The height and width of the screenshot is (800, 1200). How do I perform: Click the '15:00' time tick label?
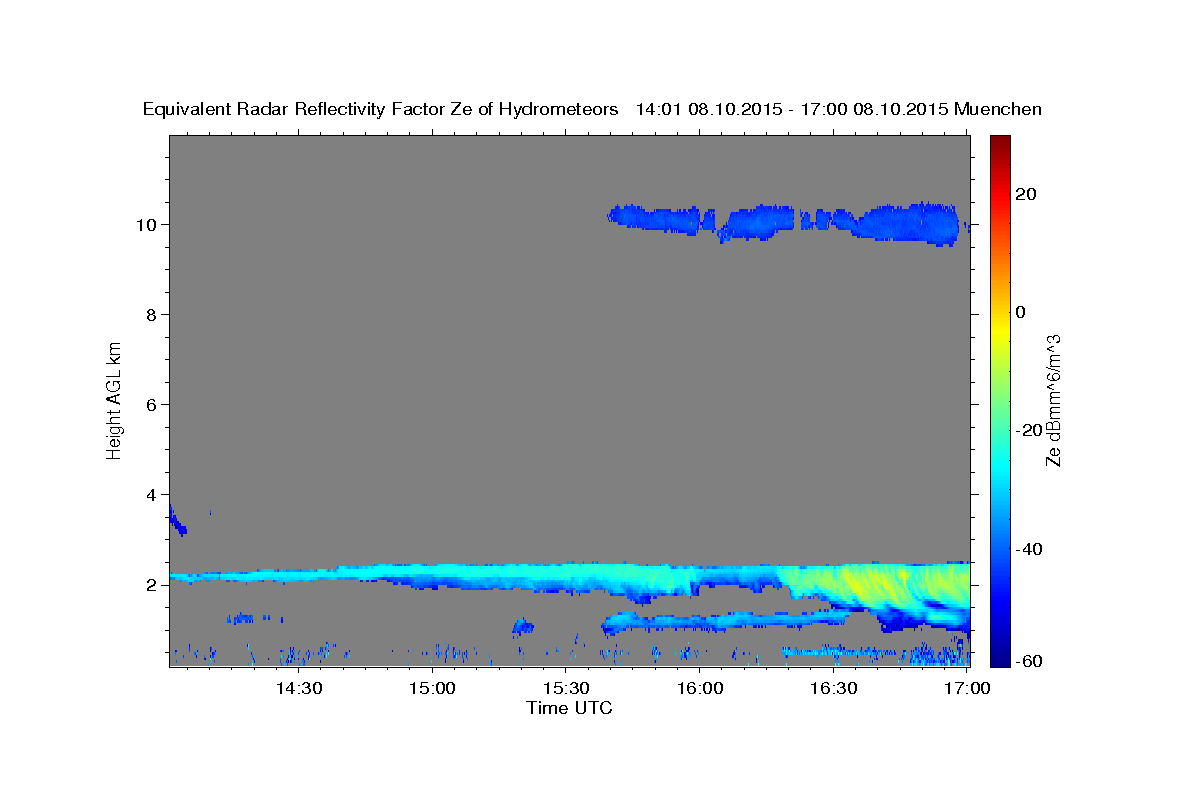432,688
